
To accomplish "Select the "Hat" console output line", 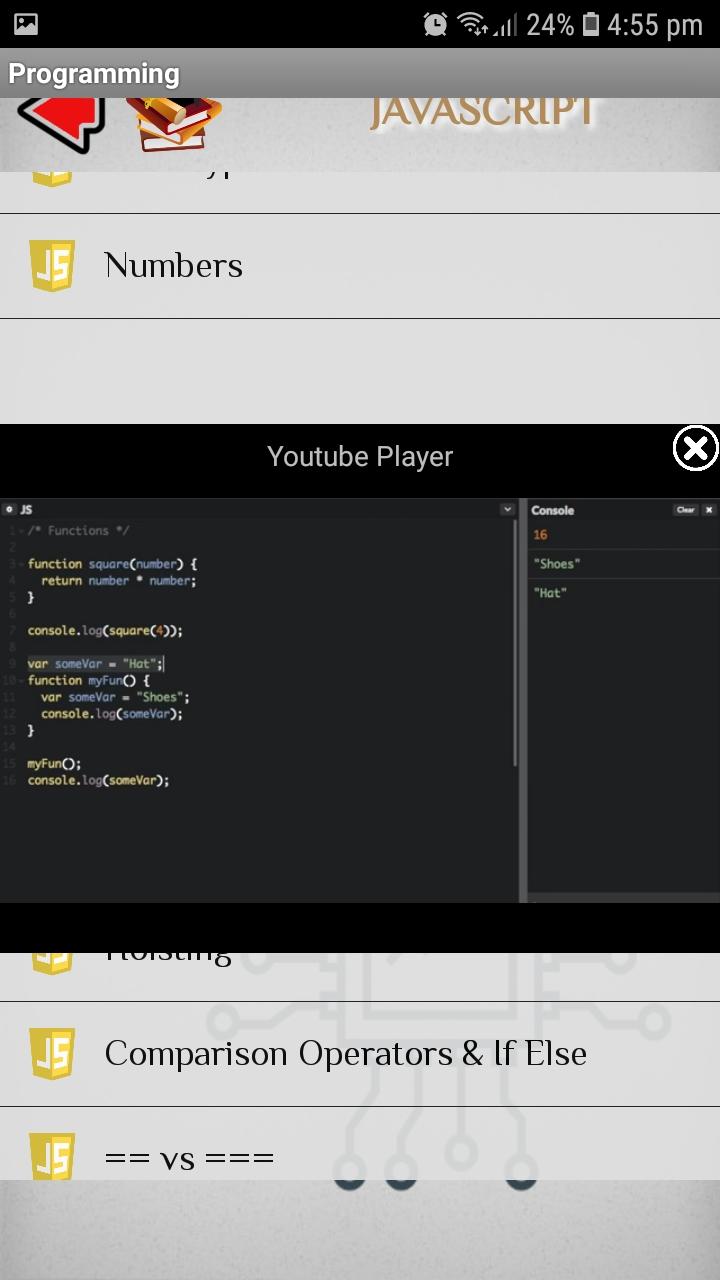I will [x=550, y=593].
